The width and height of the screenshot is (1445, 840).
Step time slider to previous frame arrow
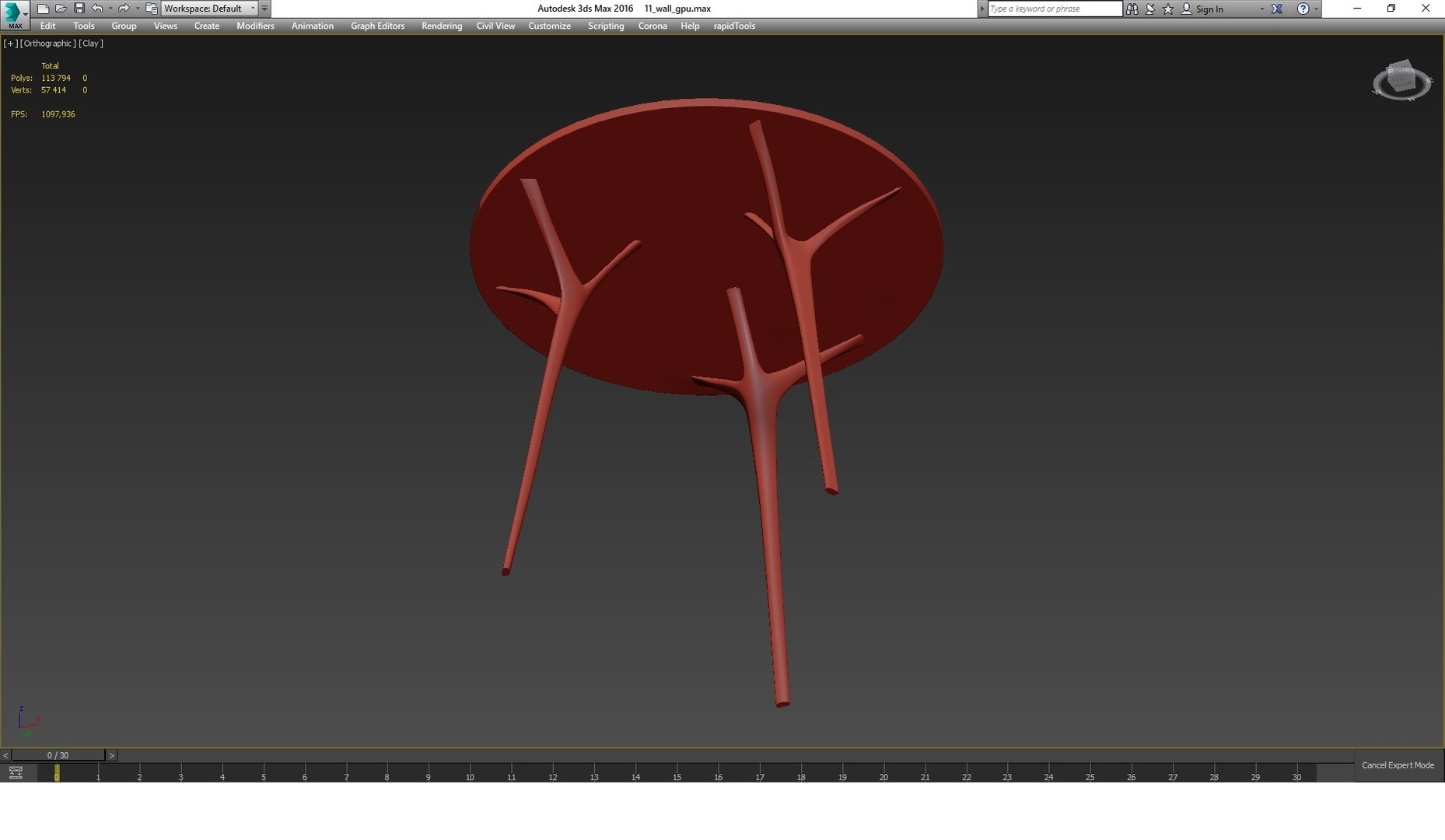point(5,755)
